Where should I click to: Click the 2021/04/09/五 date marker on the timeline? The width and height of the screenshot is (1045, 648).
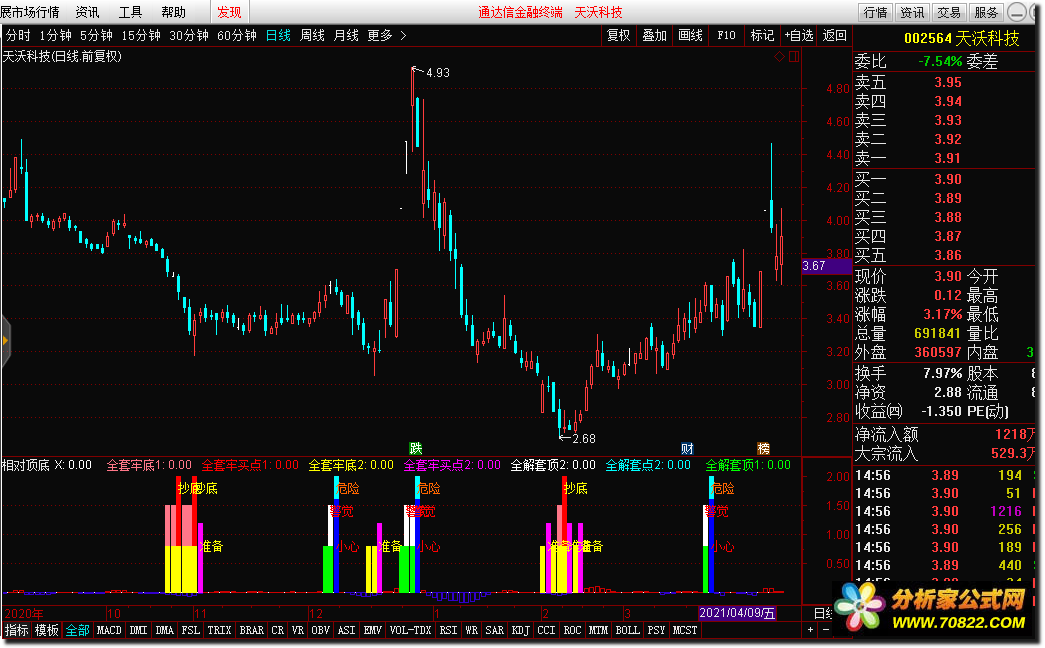[737, 613]
